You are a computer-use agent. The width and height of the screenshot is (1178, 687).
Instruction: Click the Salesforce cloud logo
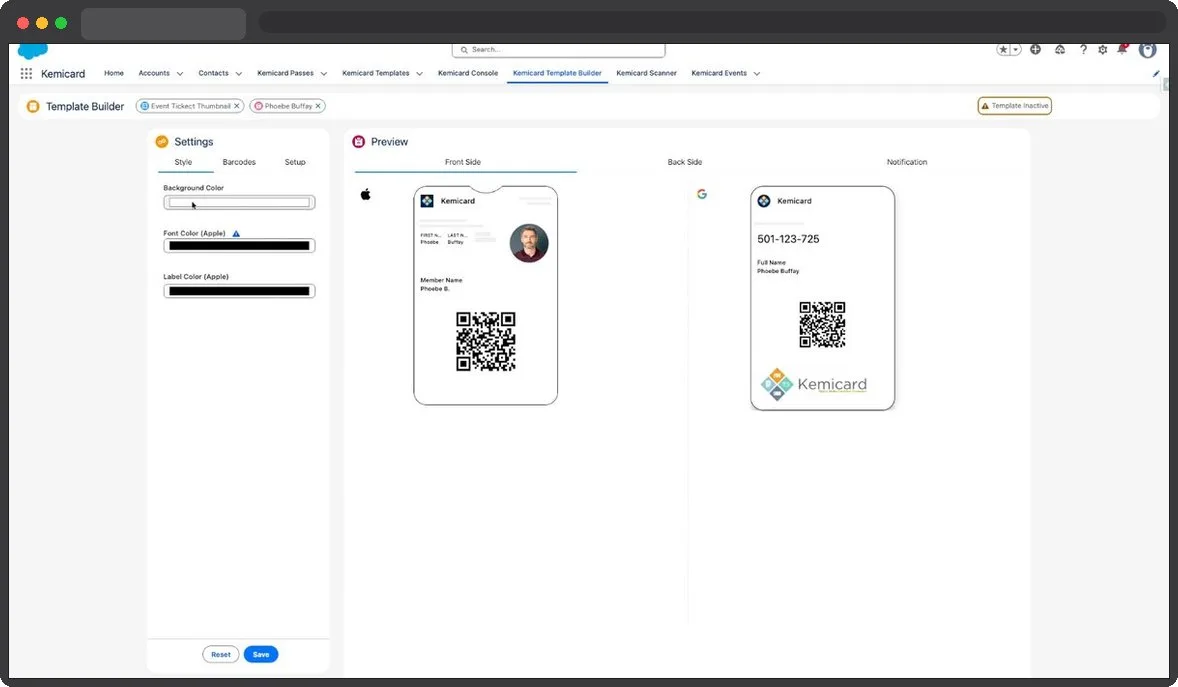click(32, 51)
